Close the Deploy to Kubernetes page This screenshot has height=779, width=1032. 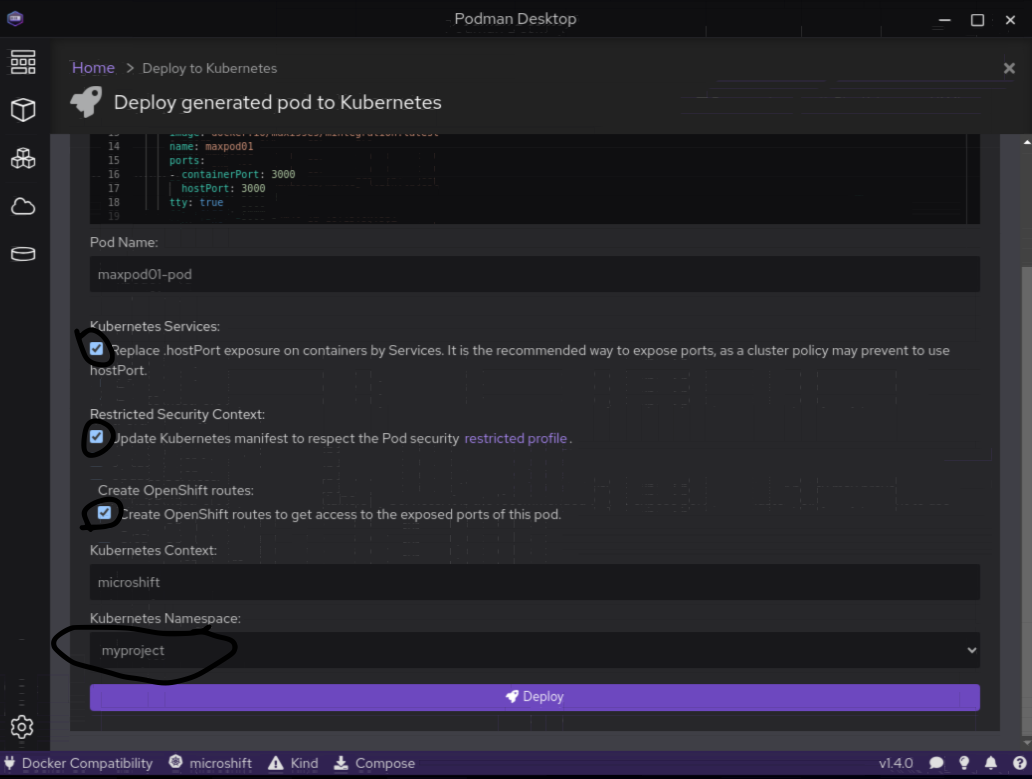click(1009, 68)
